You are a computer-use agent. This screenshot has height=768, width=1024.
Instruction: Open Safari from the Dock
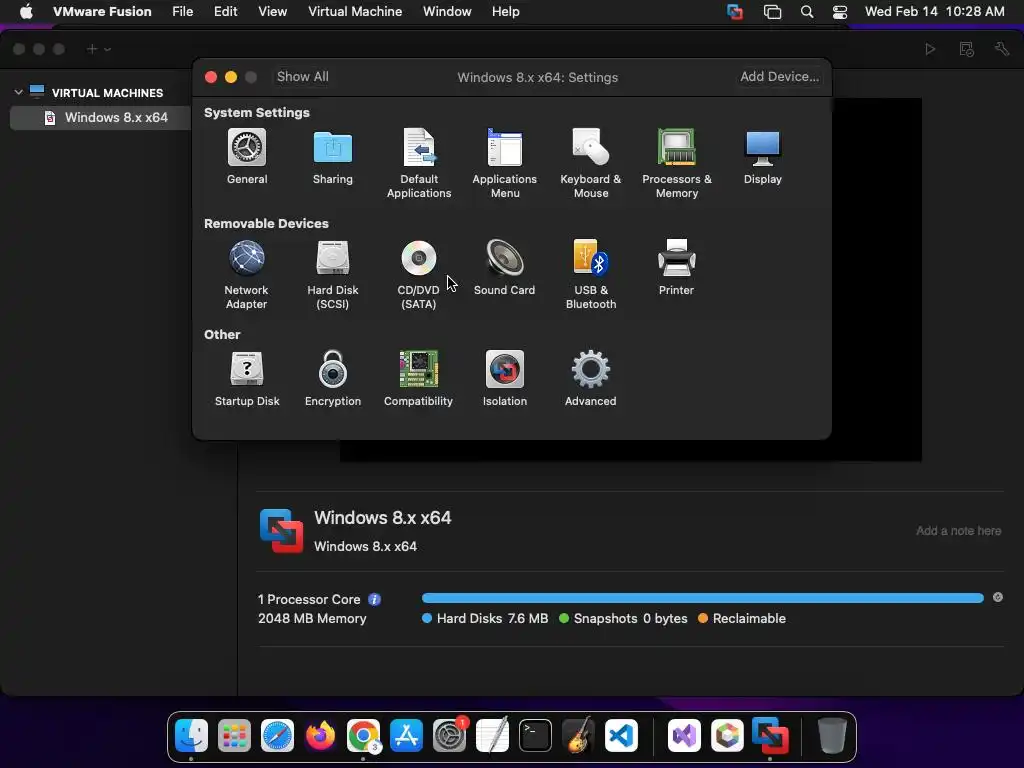coord(277,736)
